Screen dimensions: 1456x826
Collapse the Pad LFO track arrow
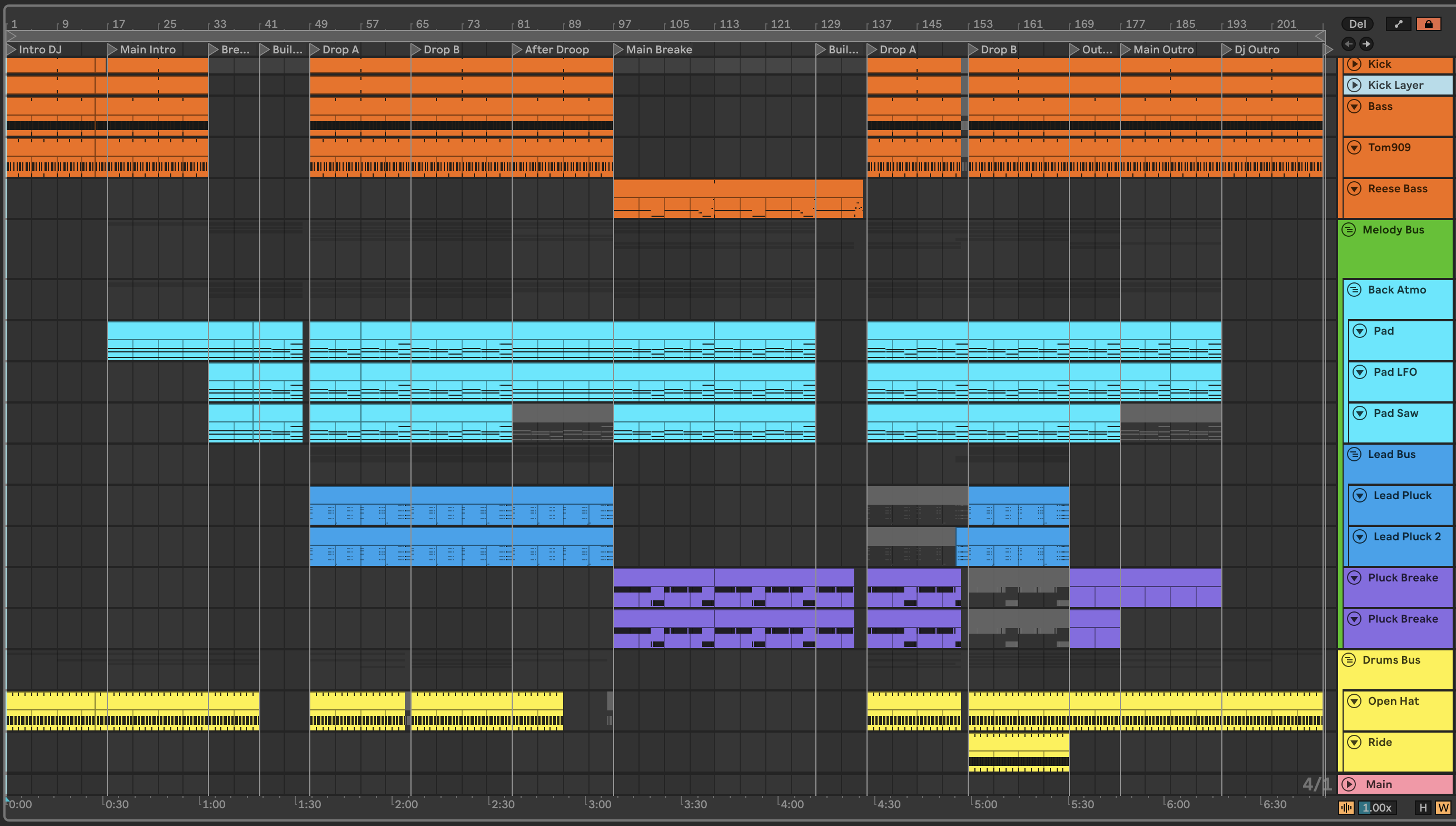(x=1360, y=372)
